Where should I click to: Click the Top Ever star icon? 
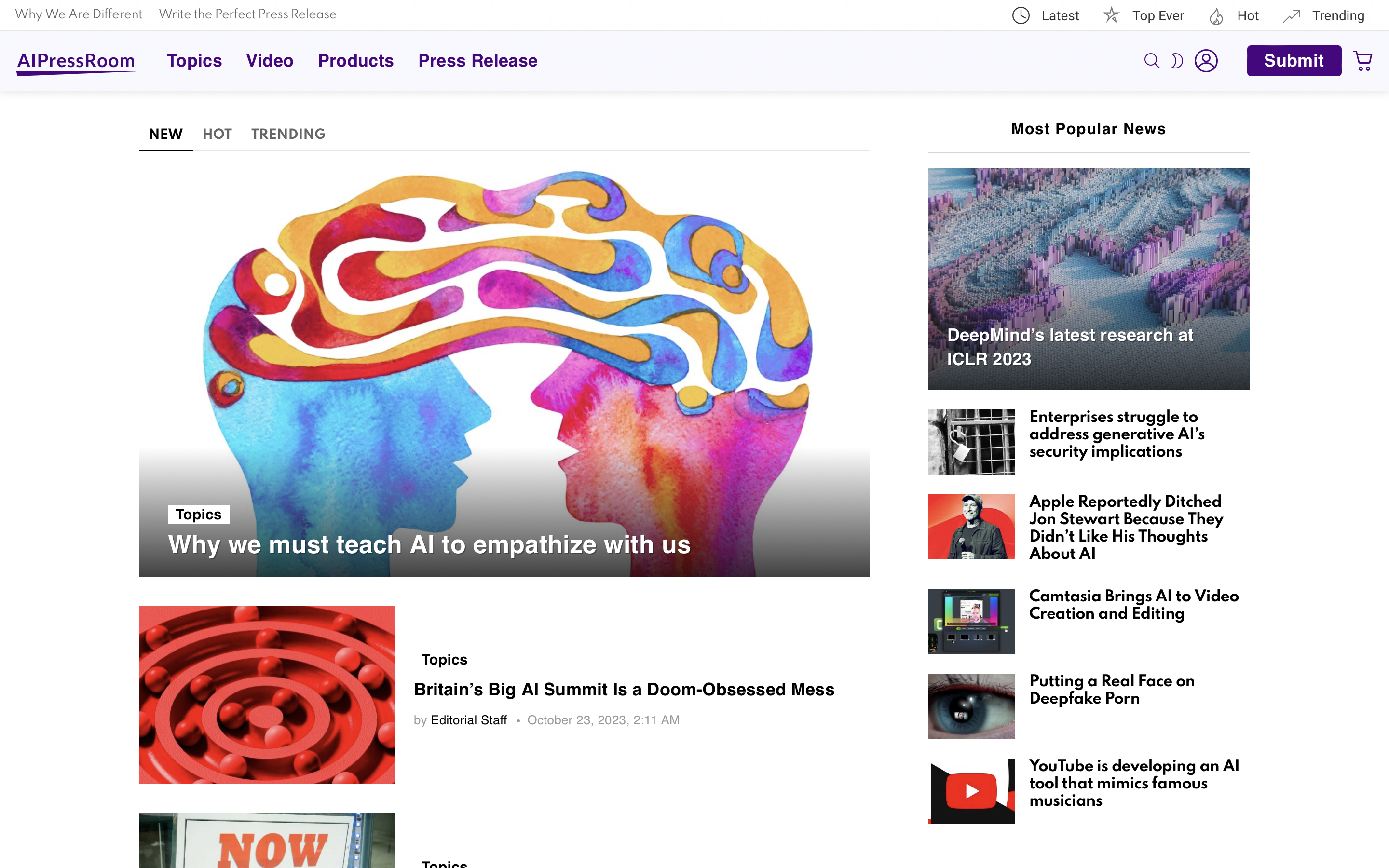1111,15
